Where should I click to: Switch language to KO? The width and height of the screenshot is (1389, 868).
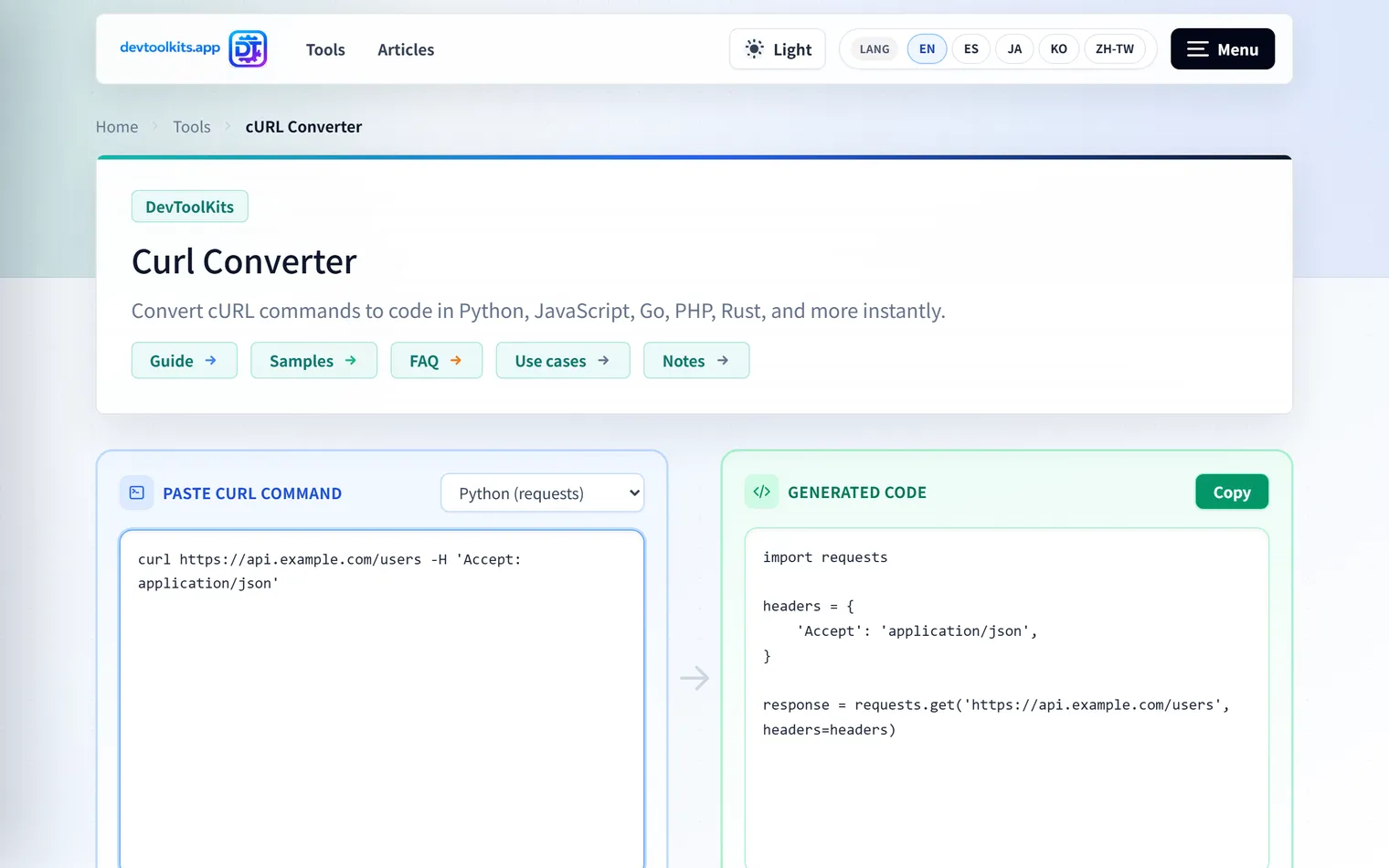click(x=1059, y=49)
